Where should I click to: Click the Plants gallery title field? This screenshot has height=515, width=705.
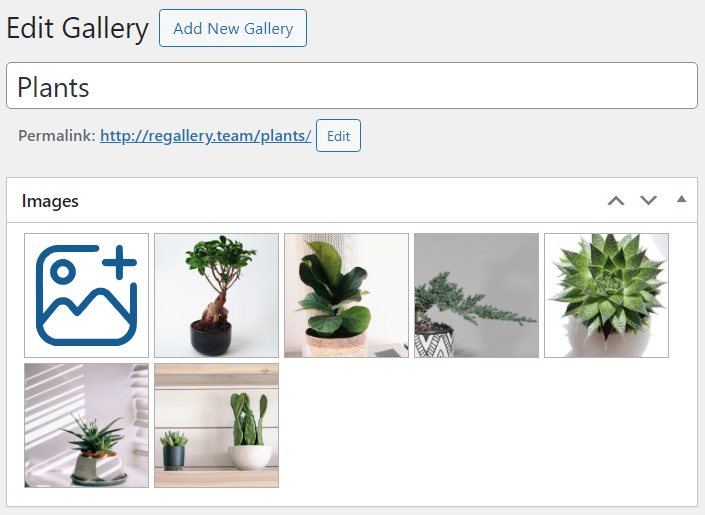pos(352,85)
